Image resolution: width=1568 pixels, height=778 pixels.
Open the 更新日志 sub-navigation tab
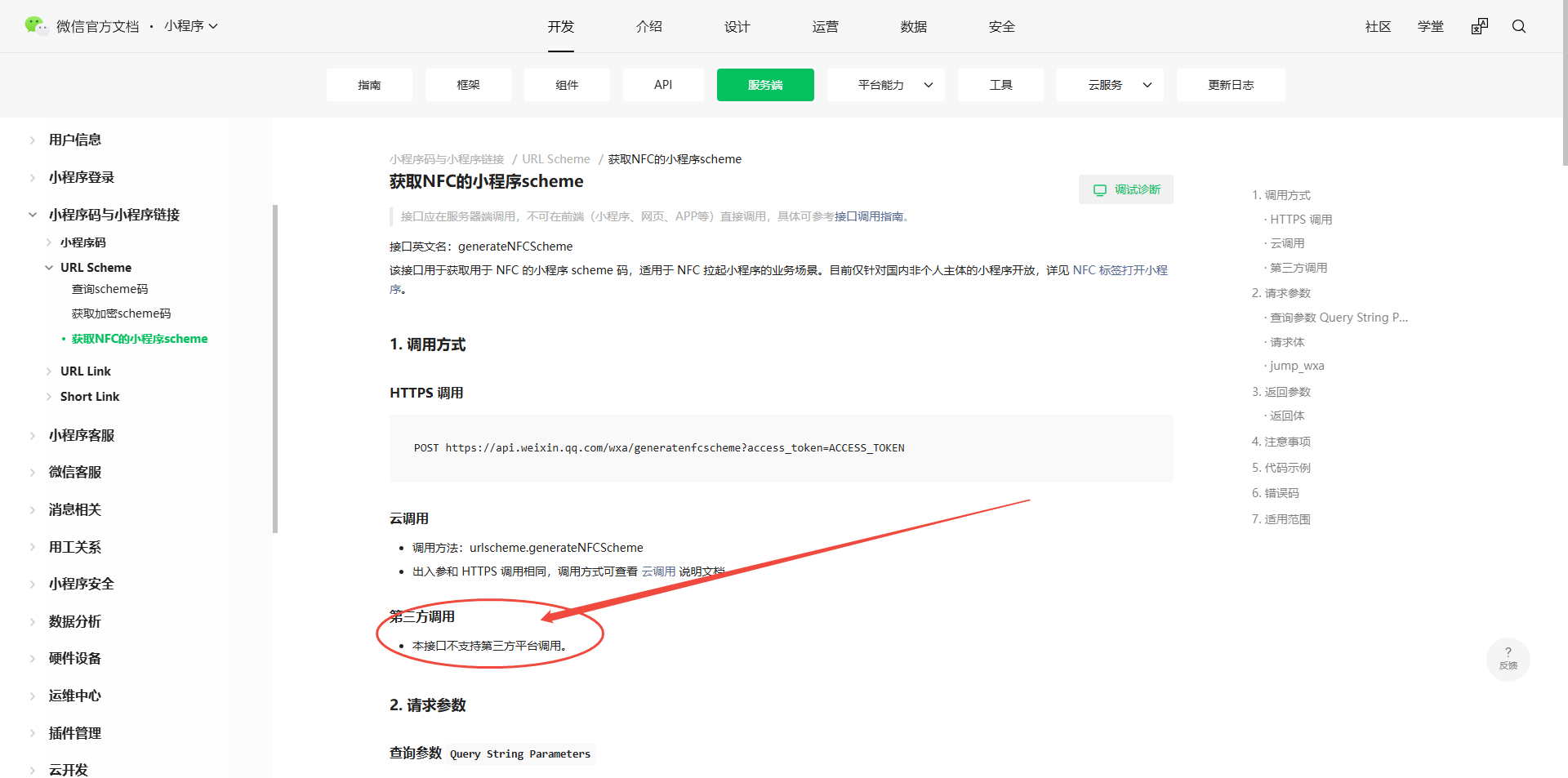(1231, 85)
